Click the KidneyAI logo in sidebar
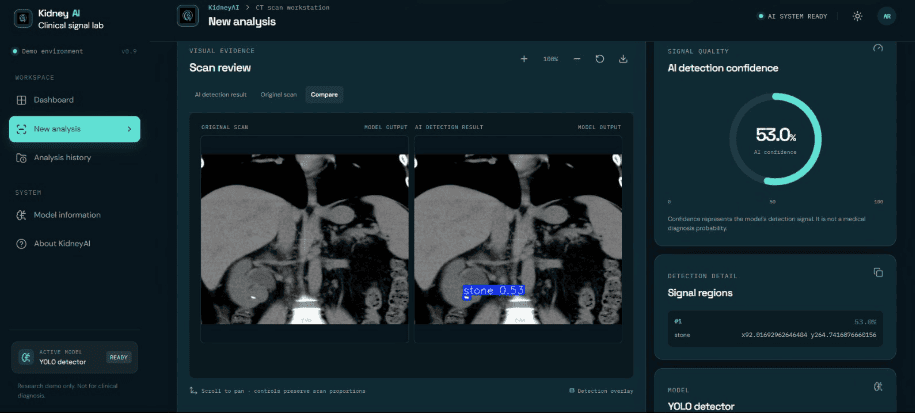The height and width of the screenshot is (413, 915). click(23, 18)
